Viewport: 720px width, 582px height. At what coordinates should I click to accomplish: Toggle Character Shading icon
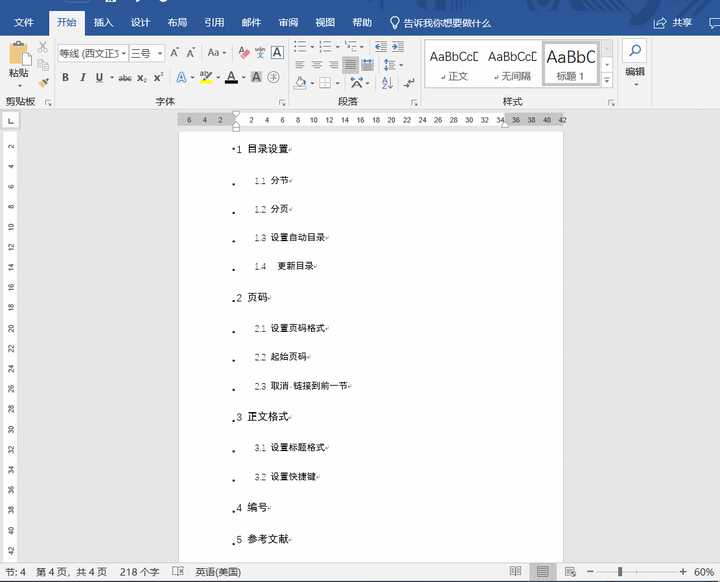pyautogui.click(x=256, y=77)
